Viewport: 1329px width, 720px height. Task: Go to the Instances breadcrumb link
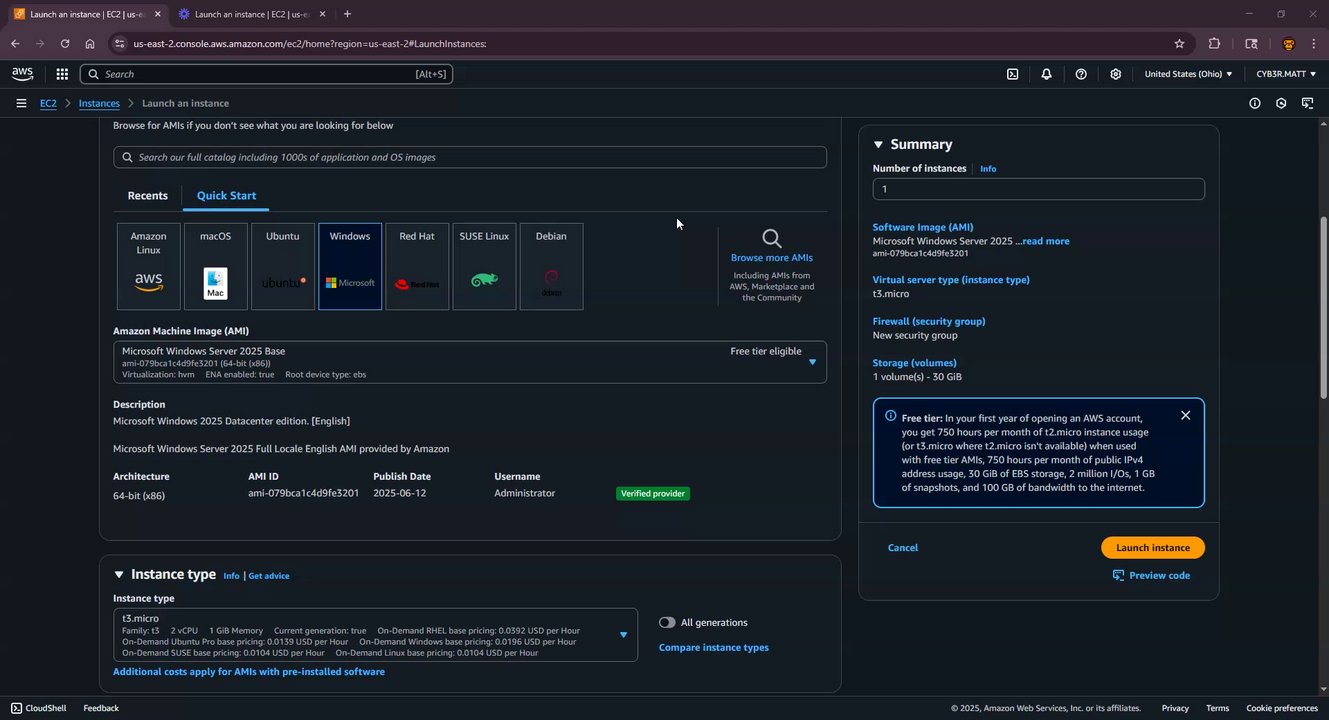[x=99, y=103]
